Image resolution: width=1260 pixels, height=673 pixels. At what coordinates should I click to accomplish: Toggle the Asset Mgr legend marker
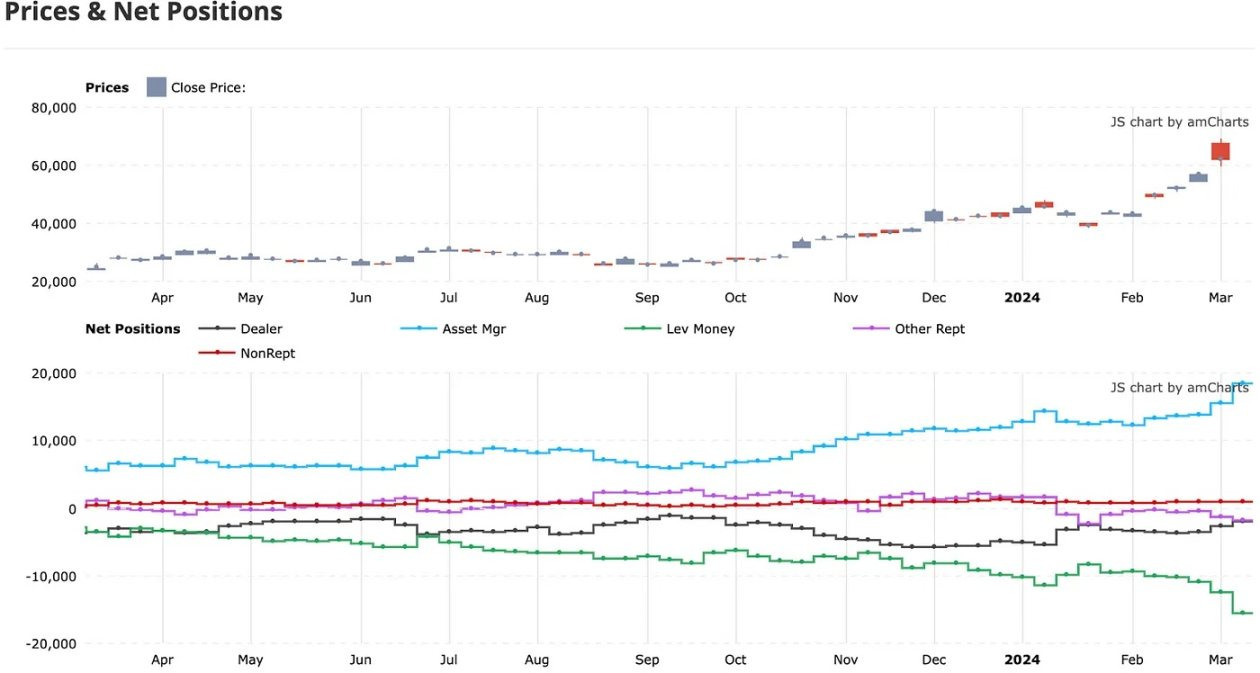419,328
